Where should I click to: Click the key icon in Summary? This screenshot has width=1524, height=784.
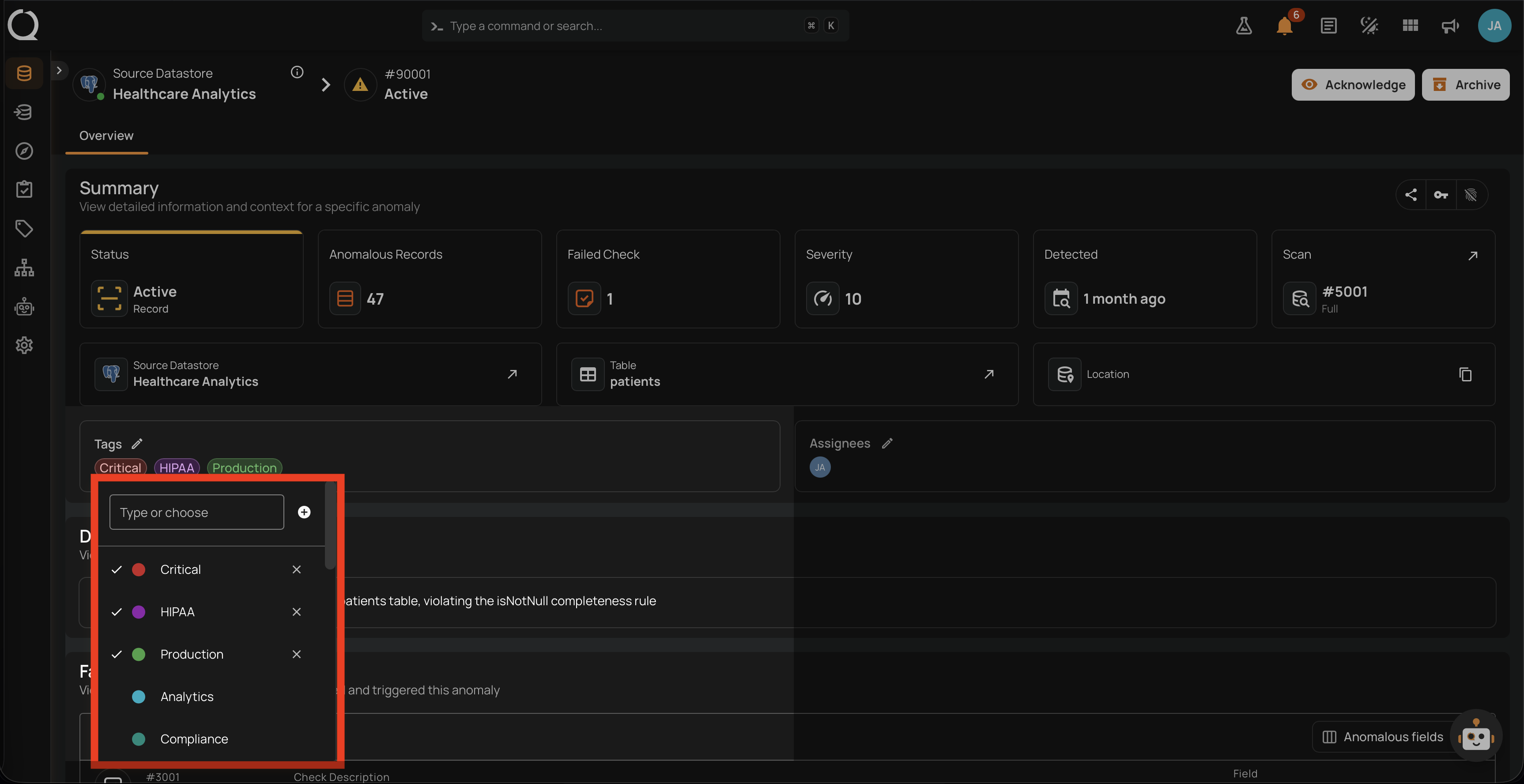1441,195
